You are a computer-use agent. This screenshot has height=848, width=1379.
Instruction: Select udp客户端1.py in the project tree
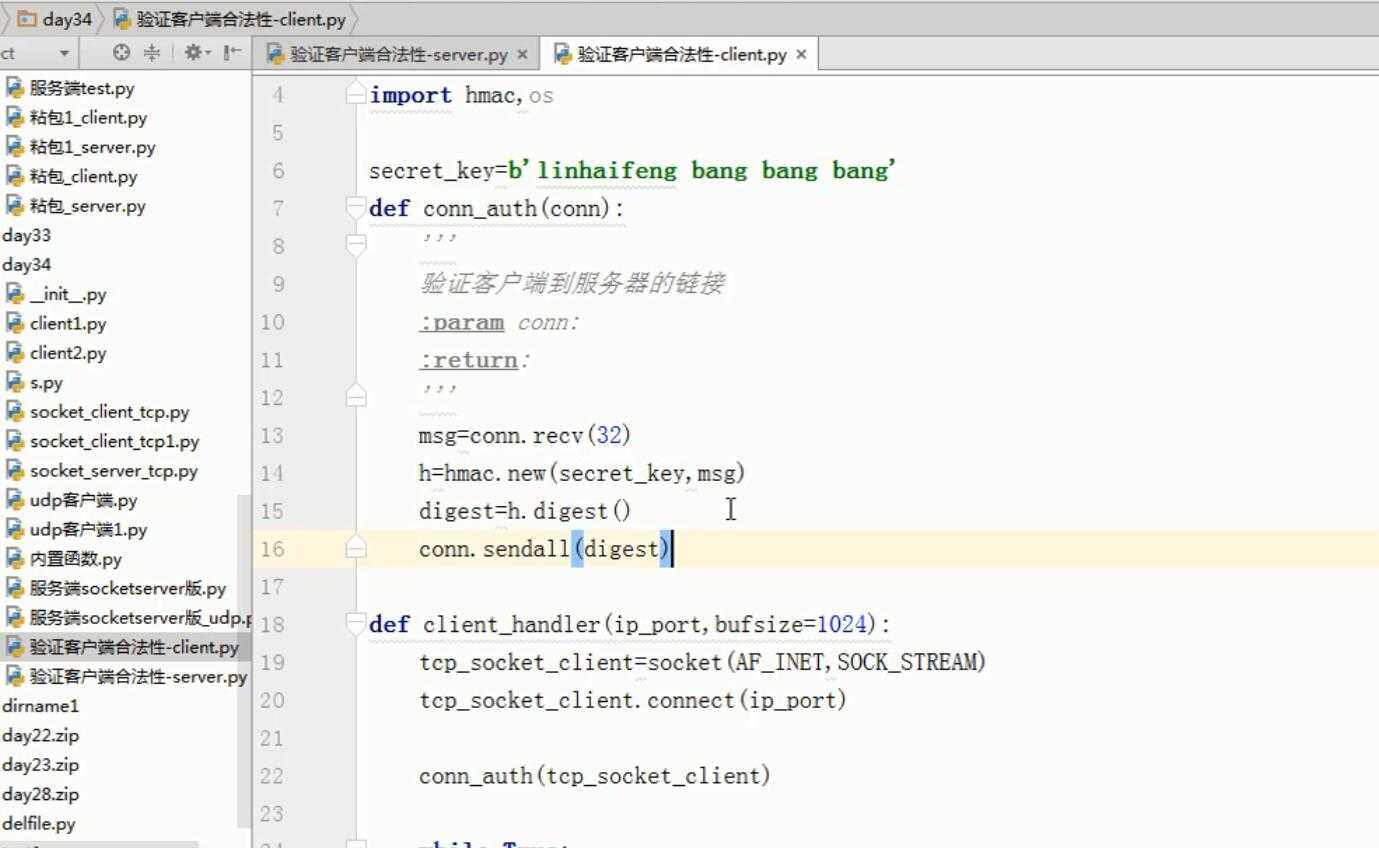77,529
